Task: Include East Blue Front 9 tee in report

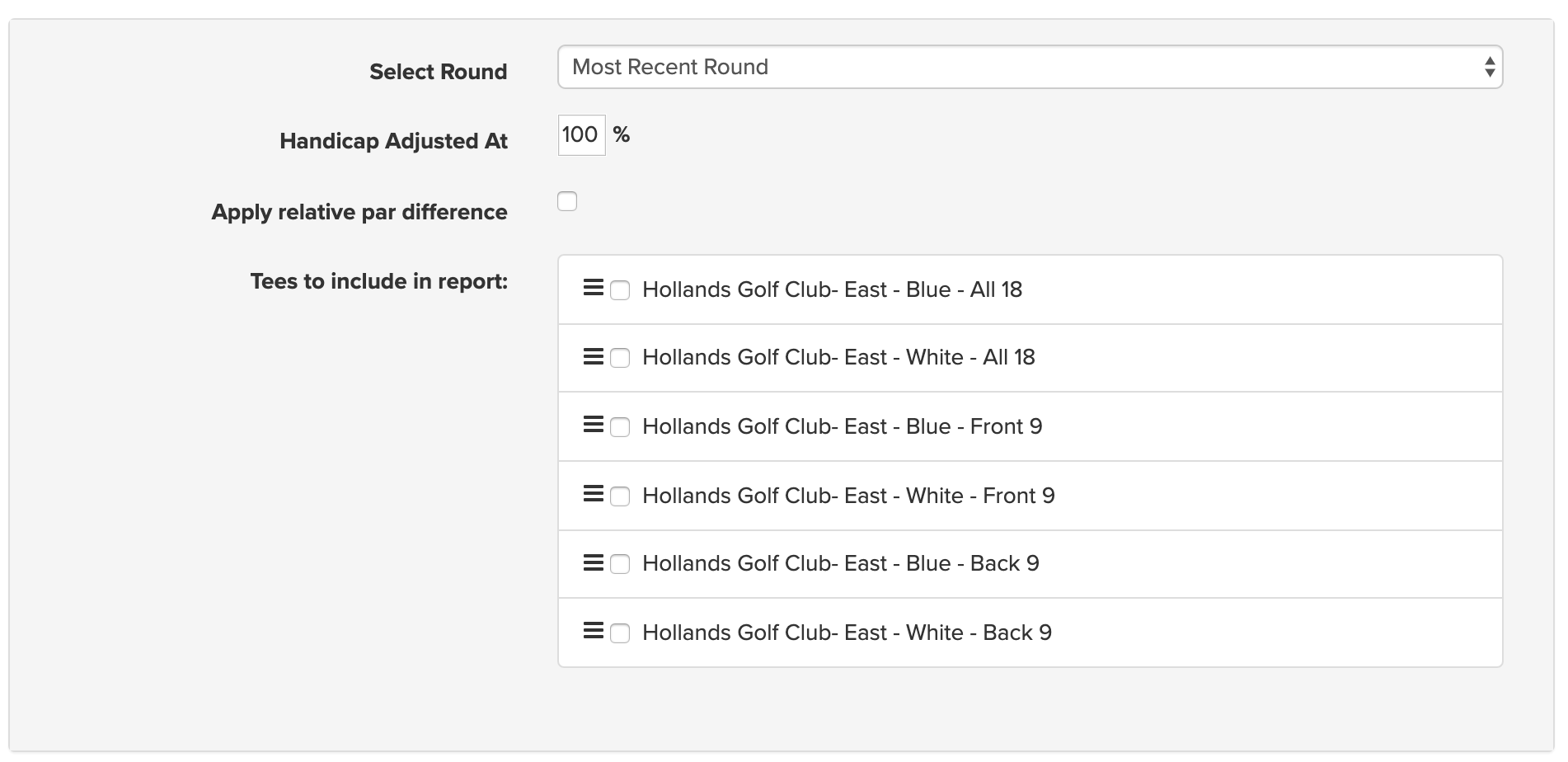Action: pos(620,427)
